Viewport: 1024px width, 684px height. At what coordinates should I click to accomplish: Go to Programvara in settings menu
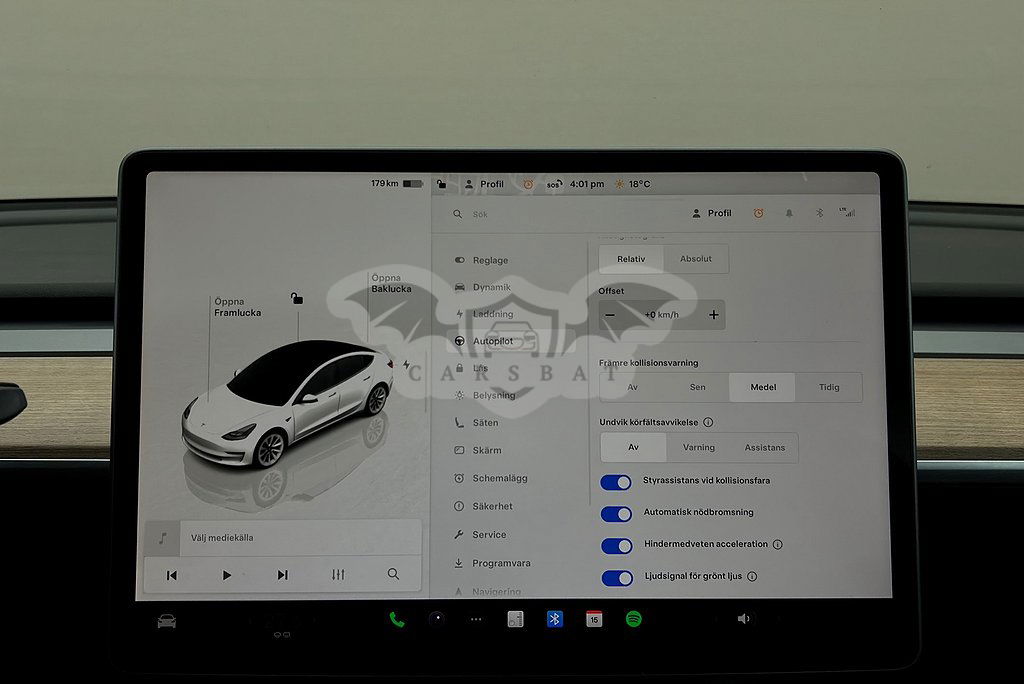500,563
